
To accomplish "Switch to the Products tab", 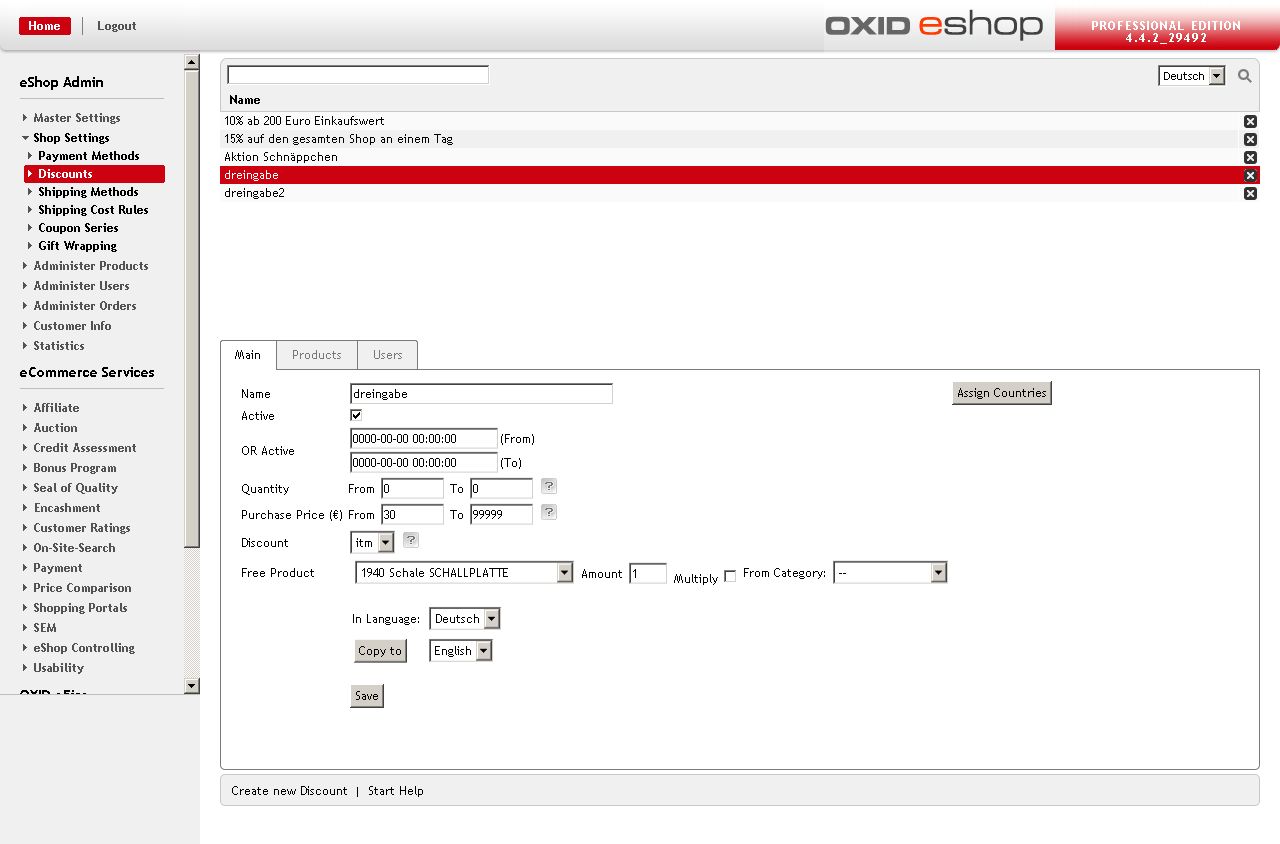I will pyautogui.click(x=316, y=355).
